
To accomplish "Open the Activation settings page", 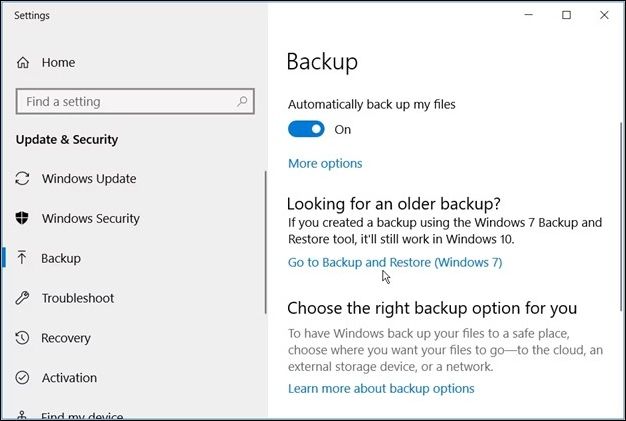I will click(x=69, y=378).
